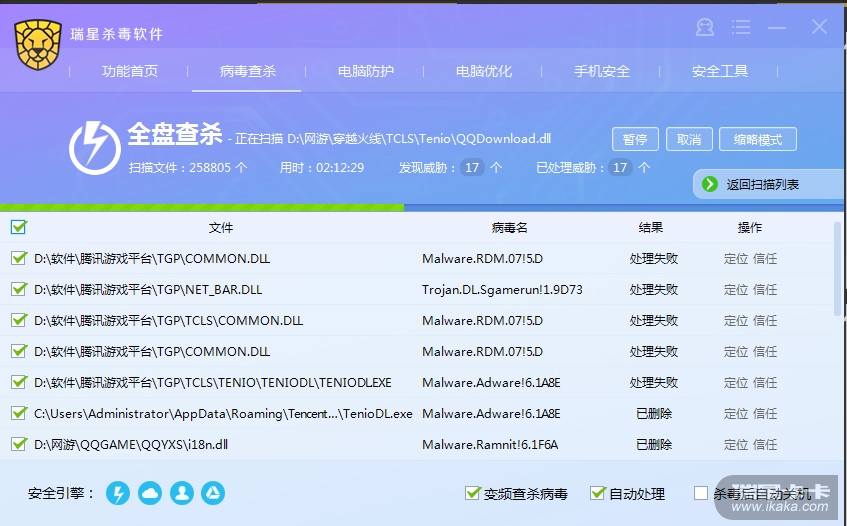Disable 变频查杀病毒 checkbox
This screenshot has height=526, width=847.
(472, 493)
